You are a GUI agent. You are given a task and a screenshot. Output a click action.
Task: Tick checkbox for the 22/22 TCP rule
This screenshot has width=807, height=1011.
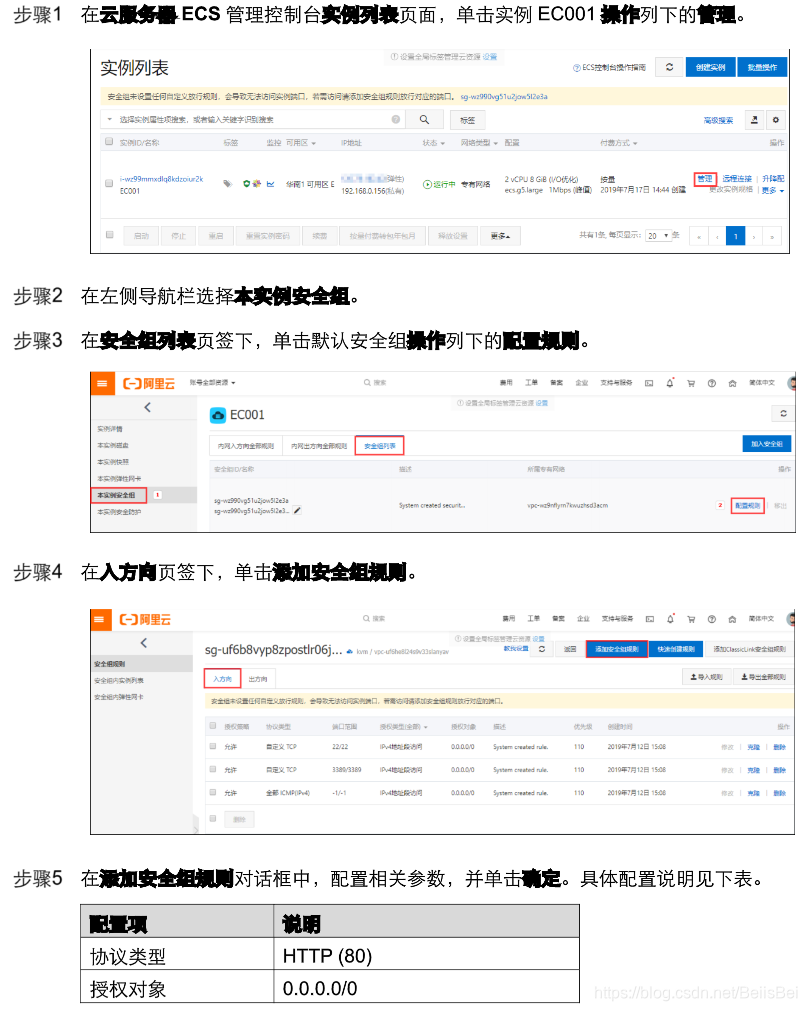pyautogui.click(x=213, y=746)
